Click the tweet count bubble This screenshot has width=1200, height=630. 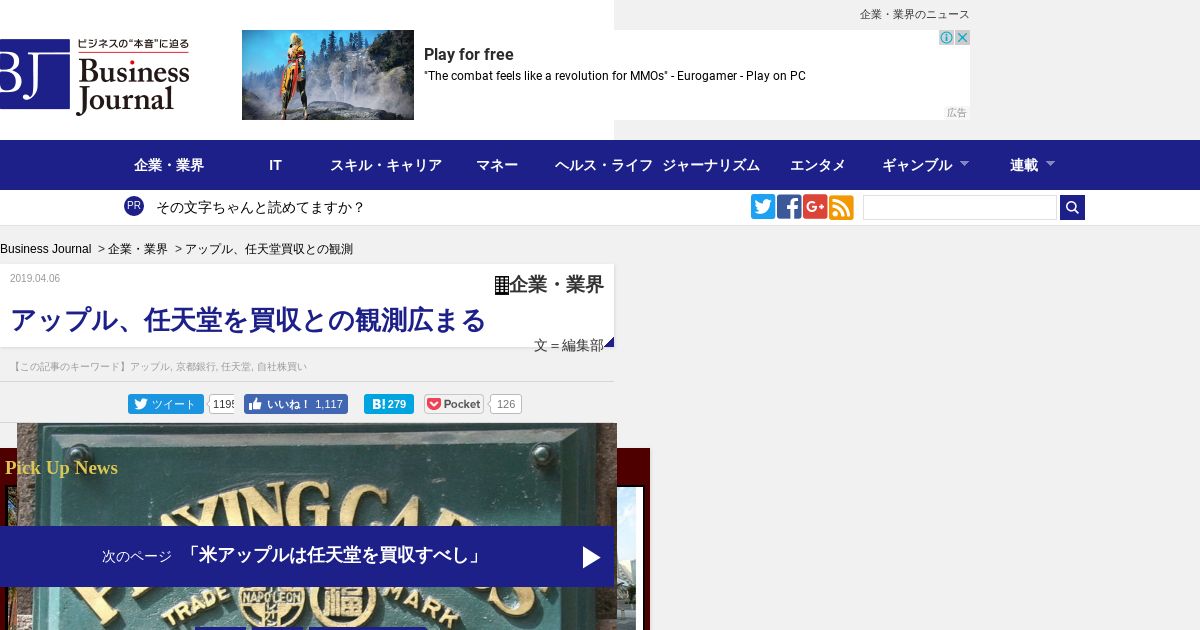(x=222, y=404)
